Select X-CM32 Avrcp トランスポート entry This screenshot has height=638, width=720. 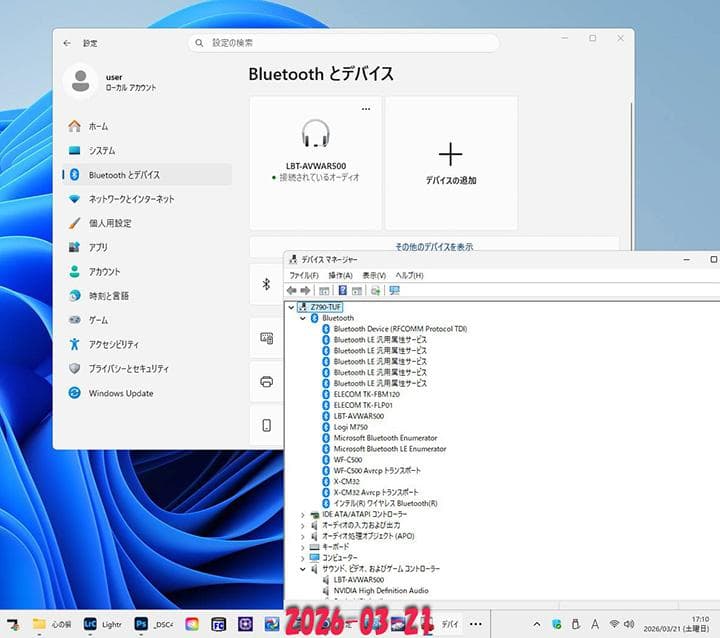click(376, 492)
